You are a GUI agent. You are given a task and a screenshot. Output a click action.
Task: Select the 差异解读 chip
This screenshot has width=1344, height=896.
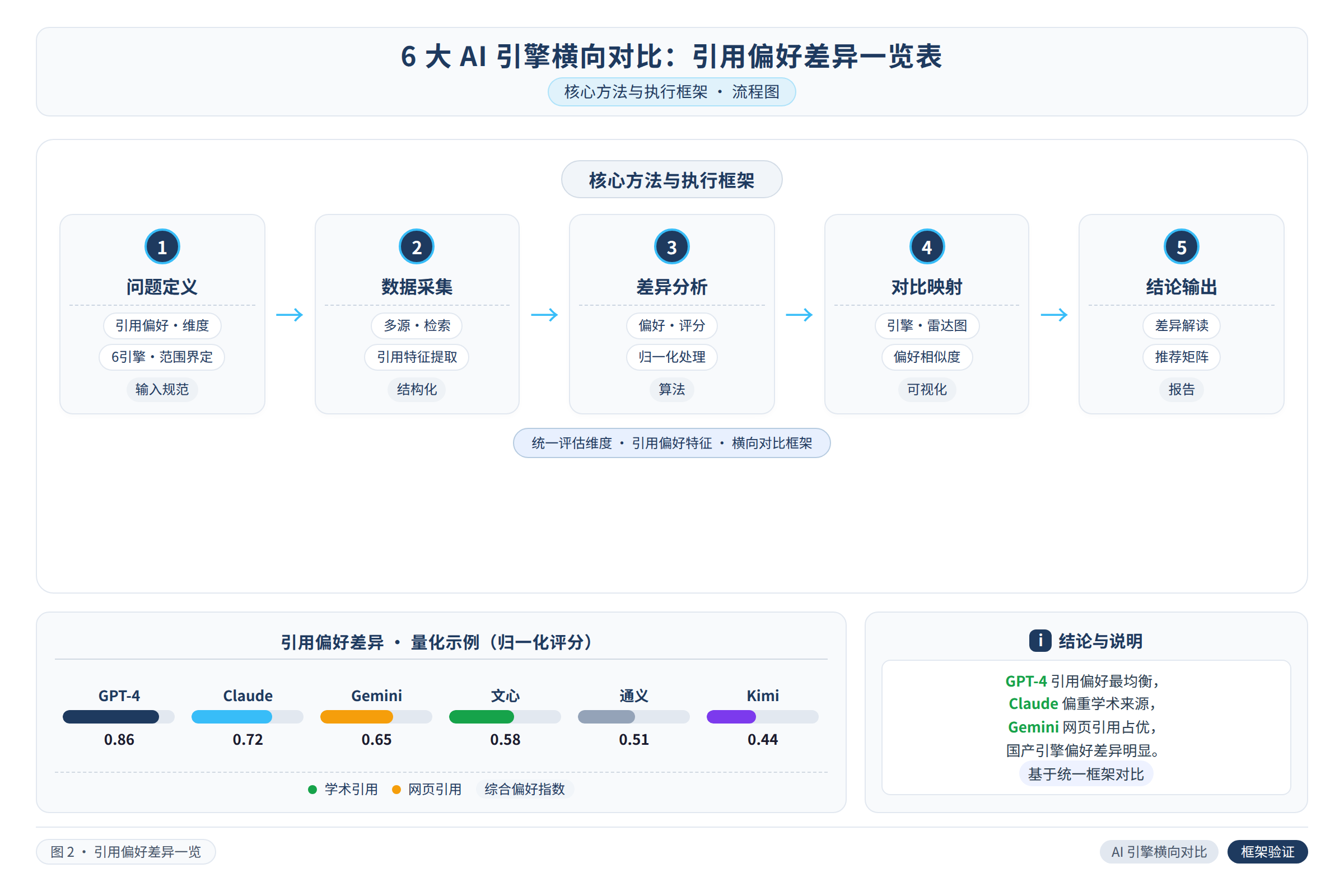click(1181, 326)
